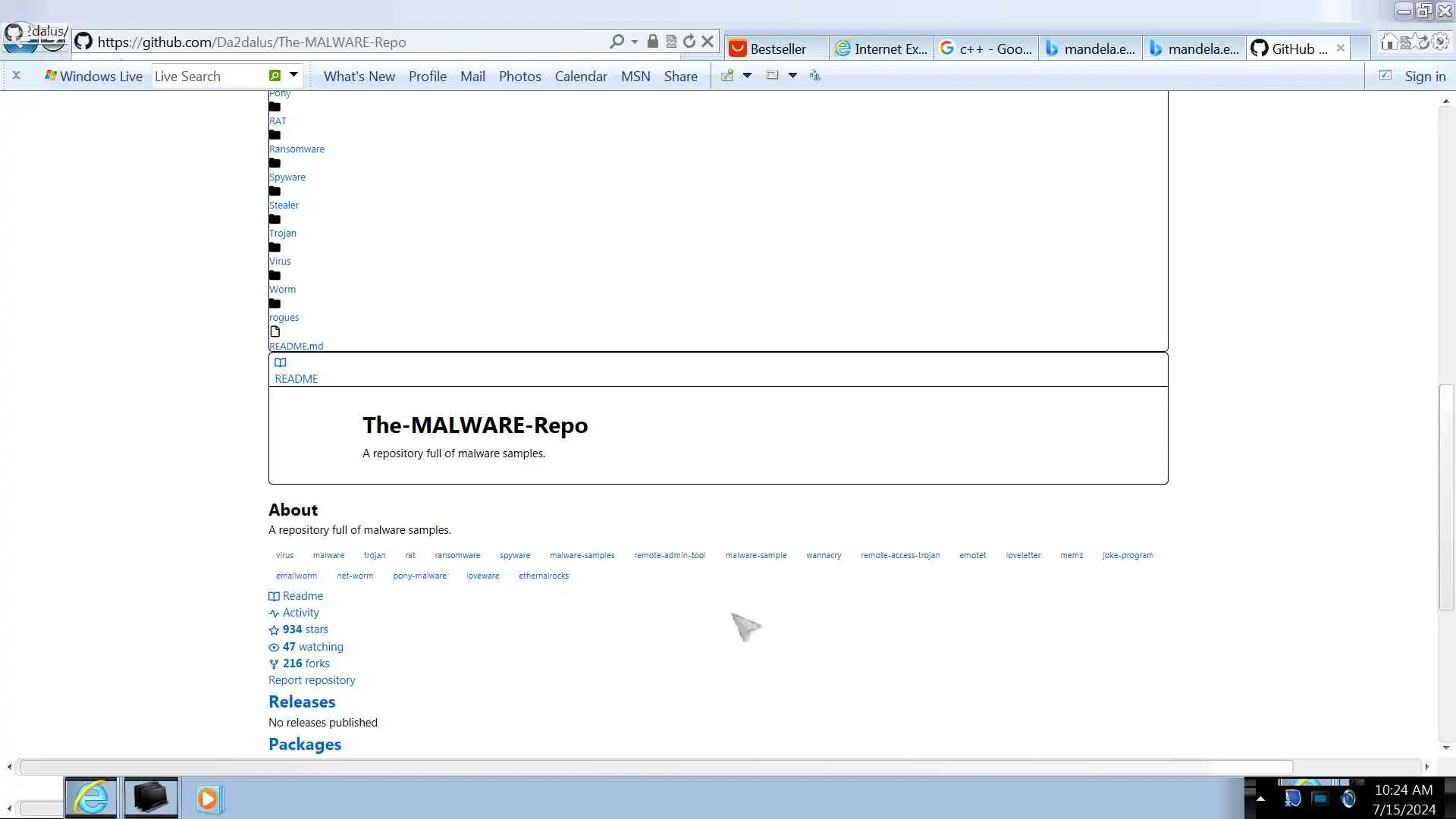Viewport: 1456px width, 819px height.
Task: Click the translate icon in Windows Live toolbar
Action: pos(814,76)
